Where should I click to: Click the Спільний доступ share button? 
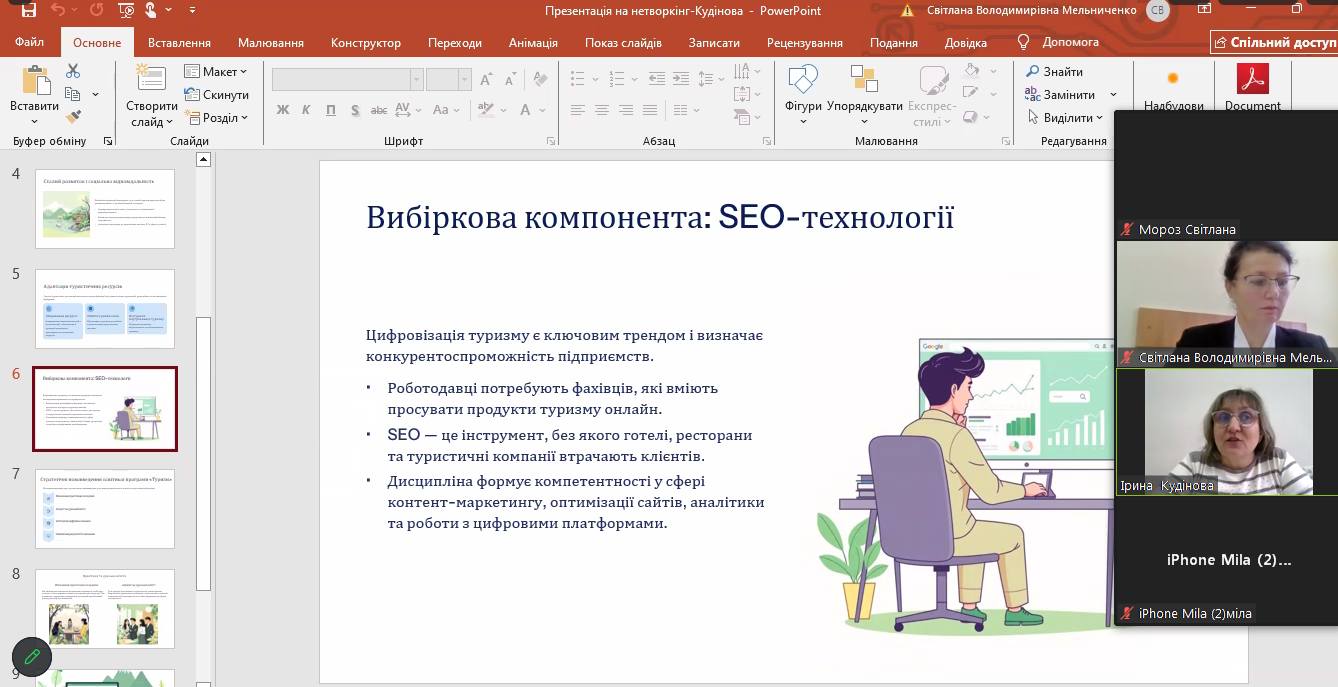click(x=1274, y=43)
